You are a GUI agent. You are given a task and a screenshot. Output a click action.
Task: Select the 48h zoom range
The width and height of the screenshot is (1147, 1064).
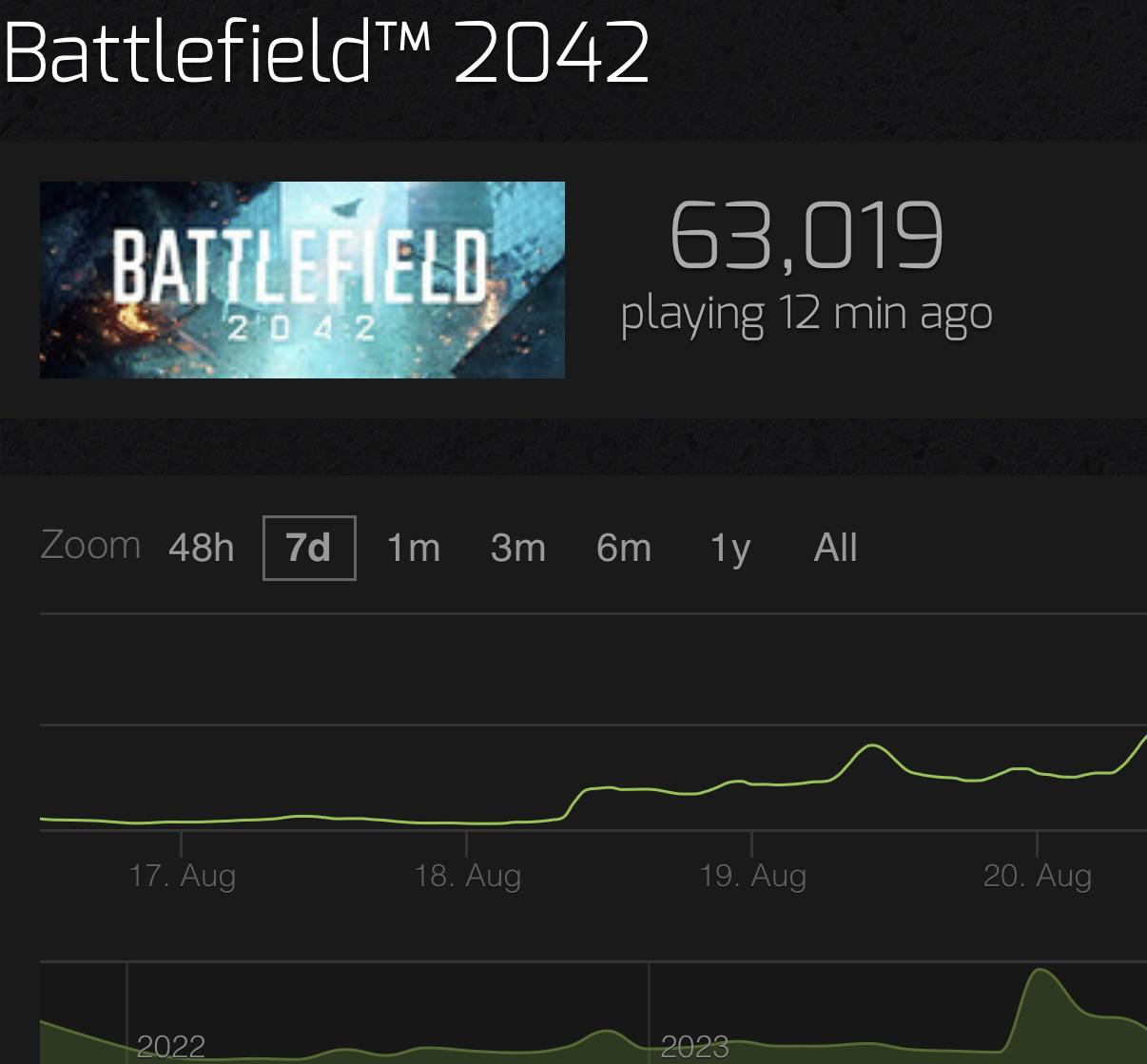[201, 548]
